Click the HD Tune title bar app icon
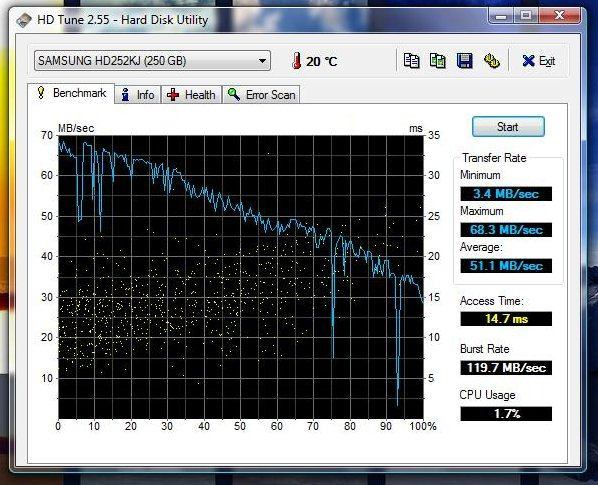The width and height of the screenshot is (598, 485). pos(24,20)
